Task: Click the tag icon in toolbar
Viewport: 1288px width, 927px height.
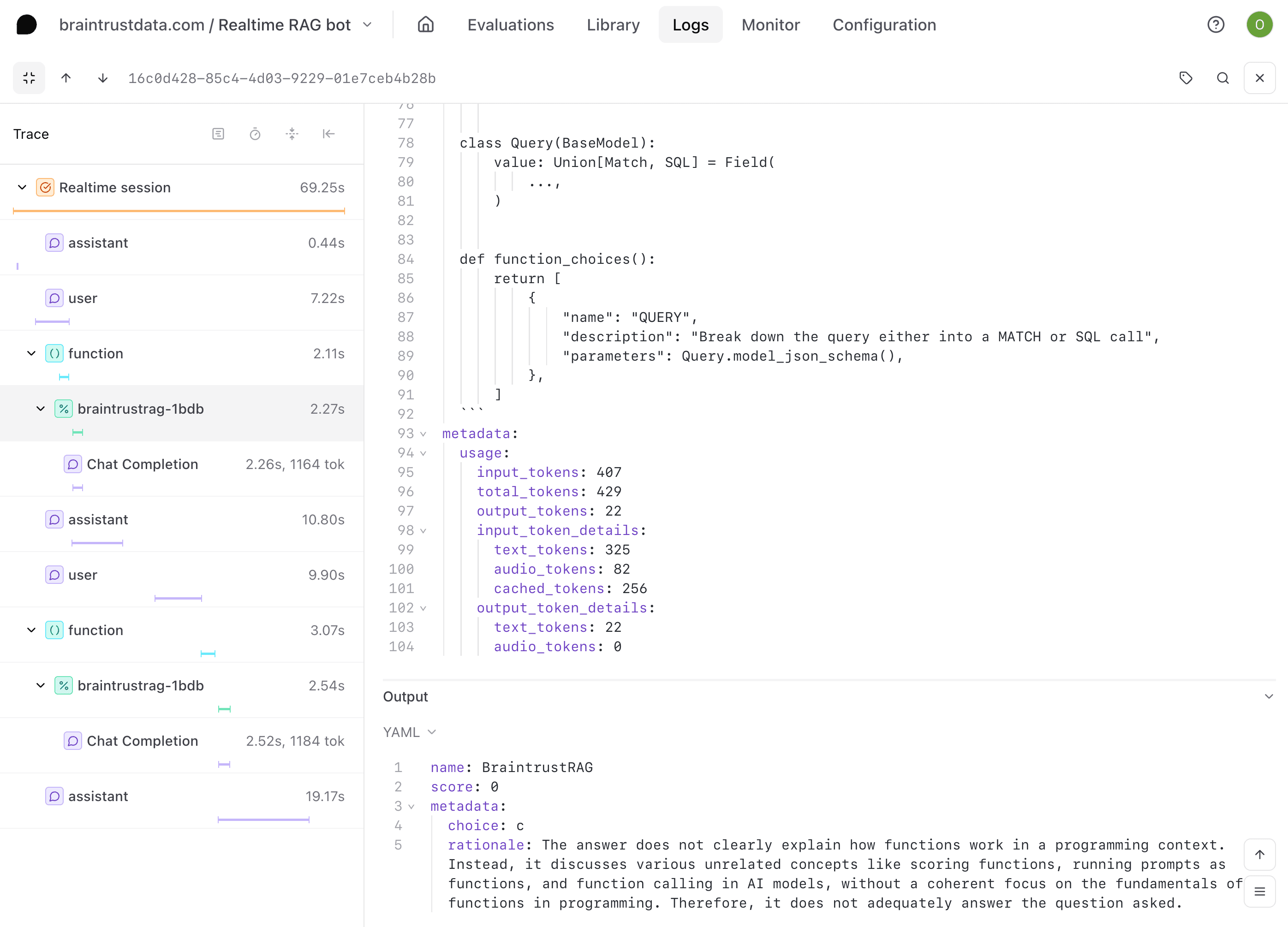Action: click(1186, 78)
